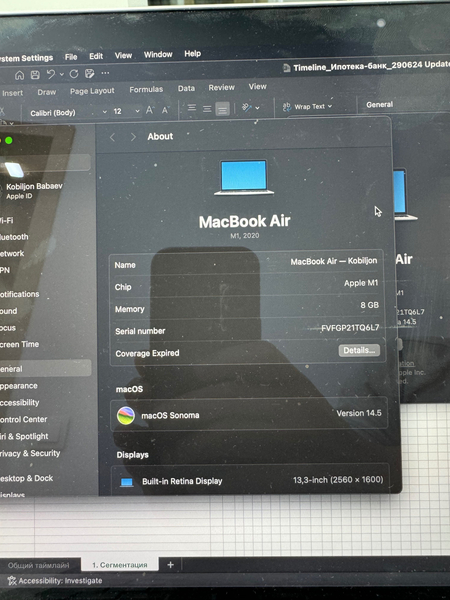Select Sound in Settings sidebar
Screen dimensions: 450x600
click(9, 311)
